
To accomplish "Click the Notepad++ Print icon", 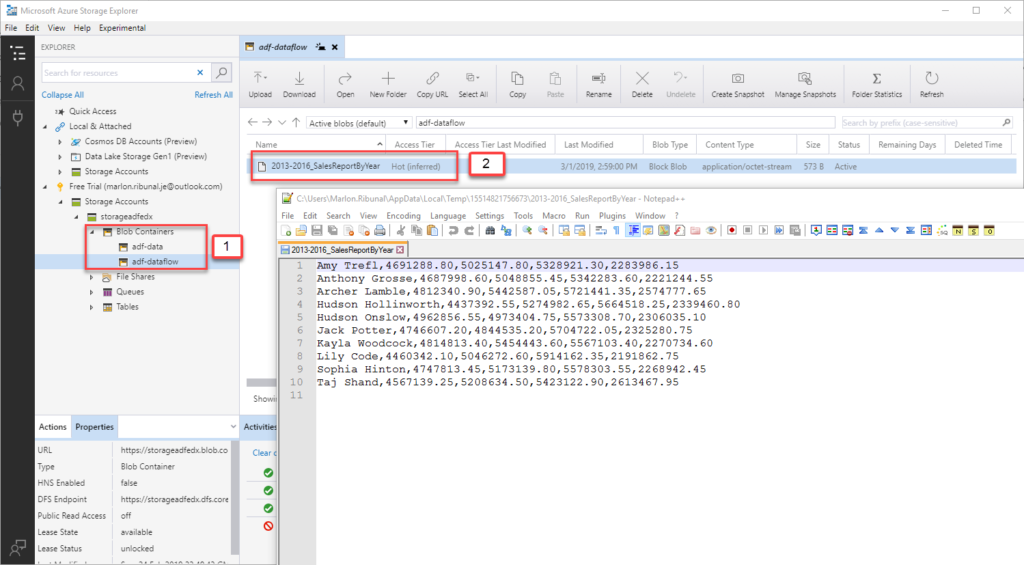I will click(379, 231).
